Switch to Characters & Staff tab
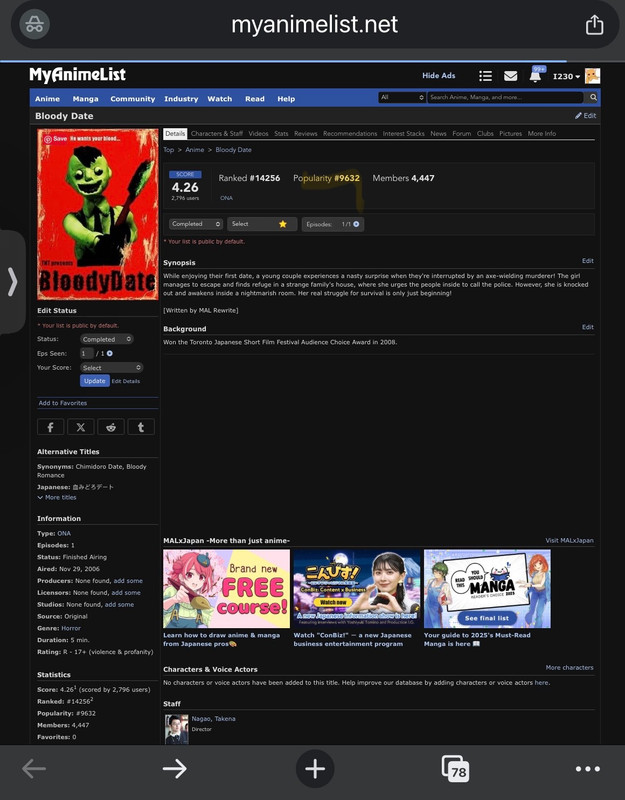625x800 pixels. point(217,134)
